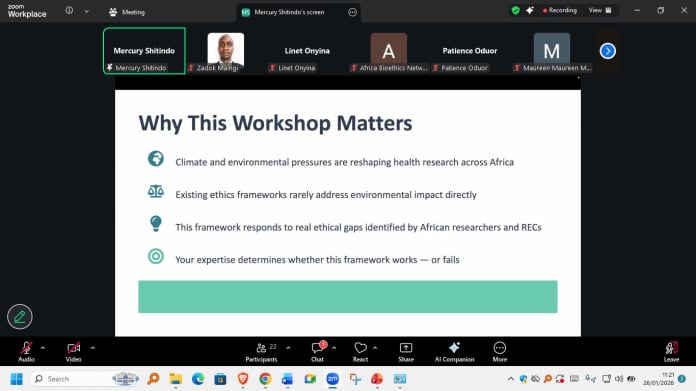Click the lightbulb icon on the slide
696x391 pixels.
[156, 224]
